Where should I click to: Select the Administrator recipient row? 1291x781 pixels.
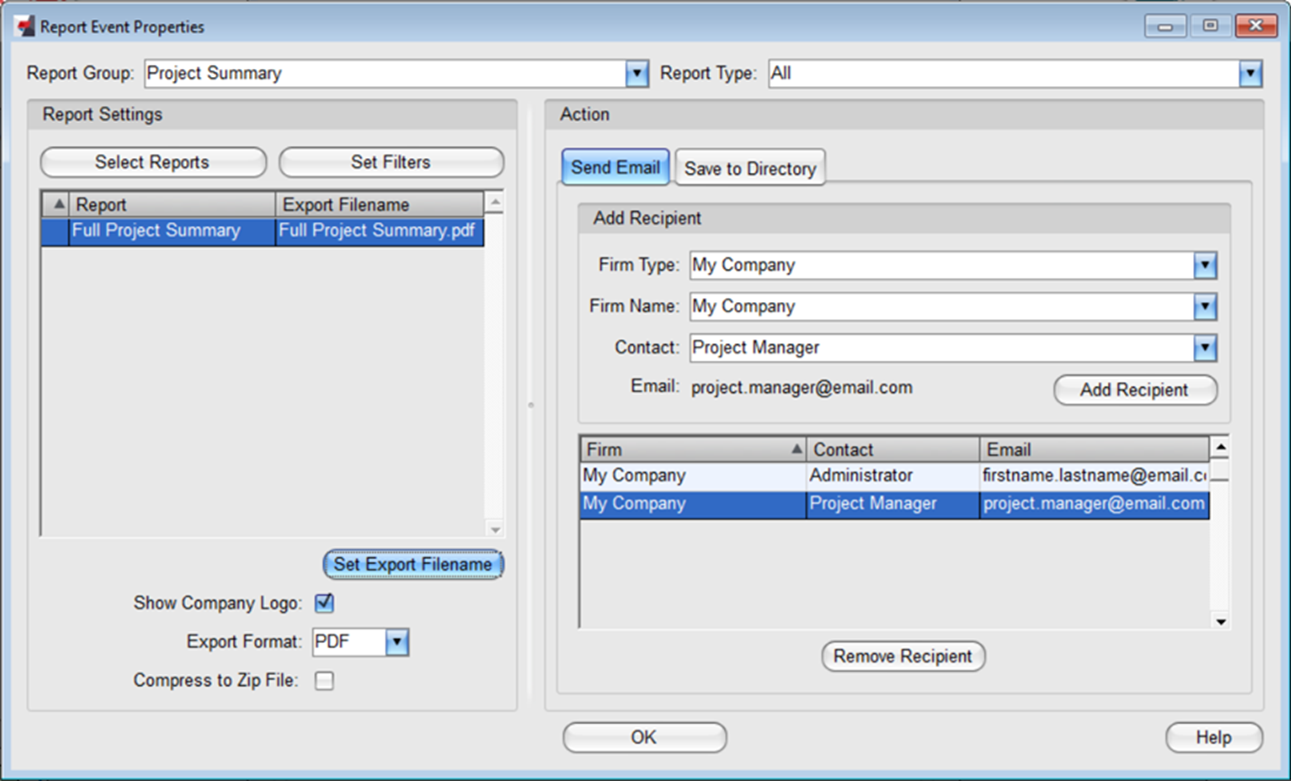coord(860,476)
